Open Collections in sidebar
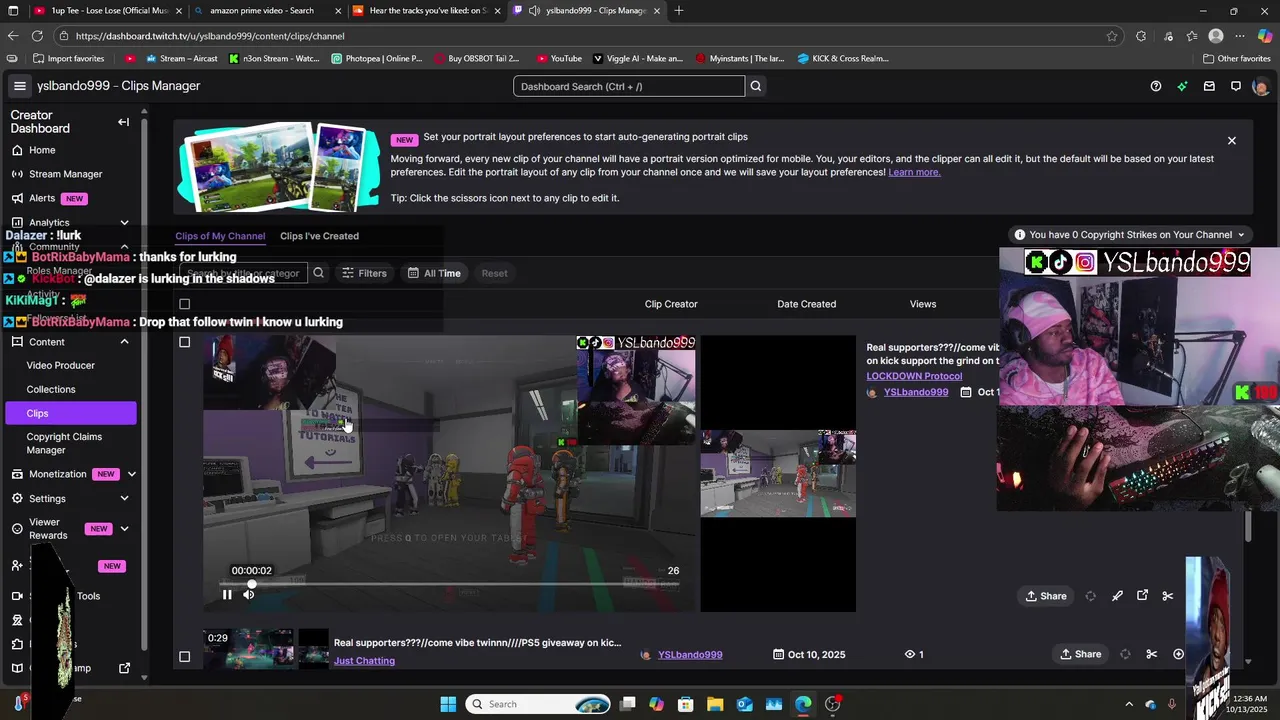The image size is (1280, 720). point(51,389)
